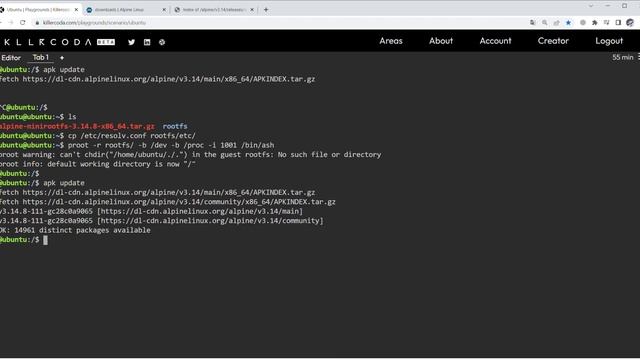Click the 55 min remaining timer
The width and height of the screenshot is (640, 360).
pos(622,58)
